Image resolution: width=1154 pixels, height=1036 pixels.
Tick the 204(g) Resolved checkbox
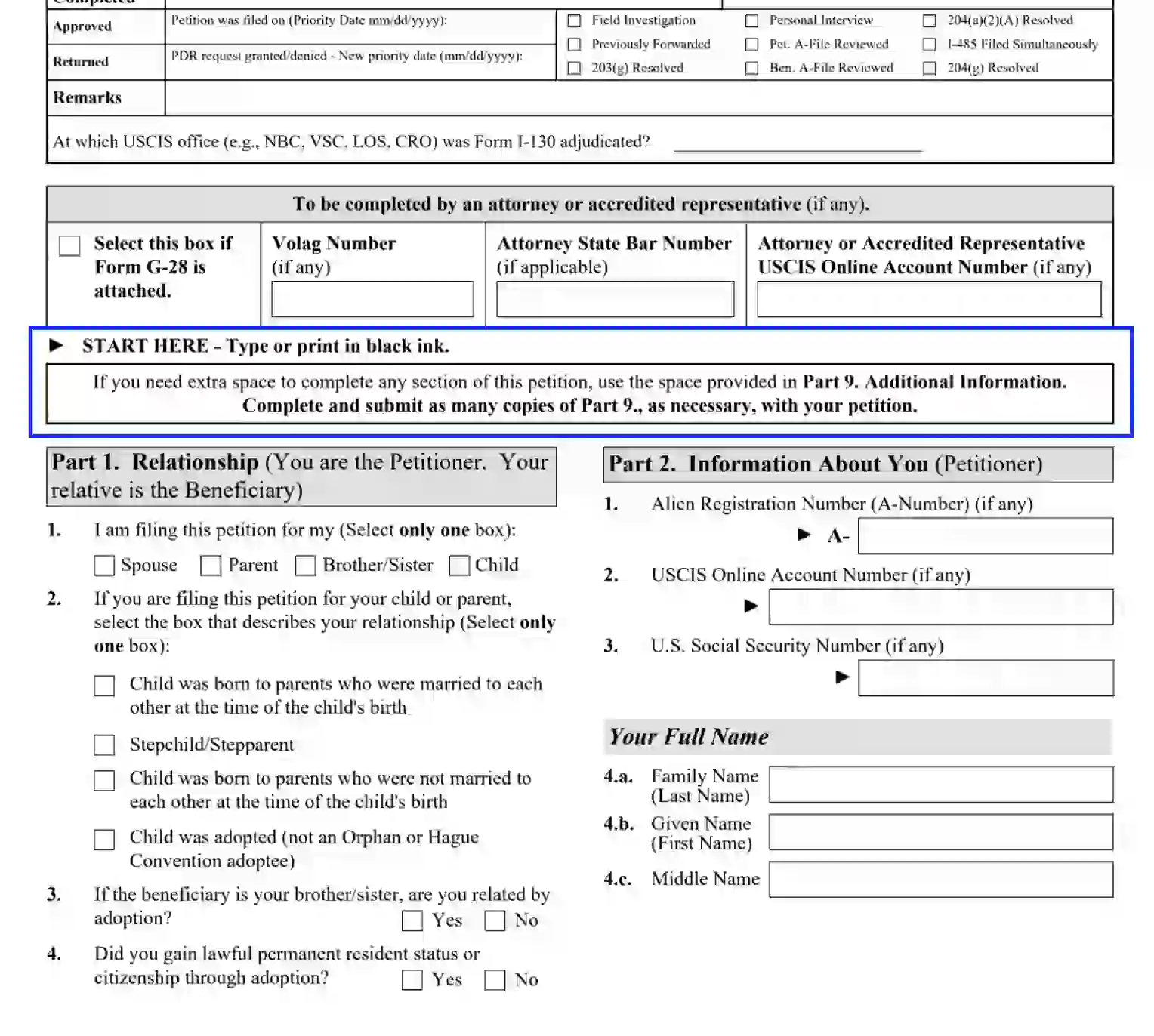tap(930, 68)
